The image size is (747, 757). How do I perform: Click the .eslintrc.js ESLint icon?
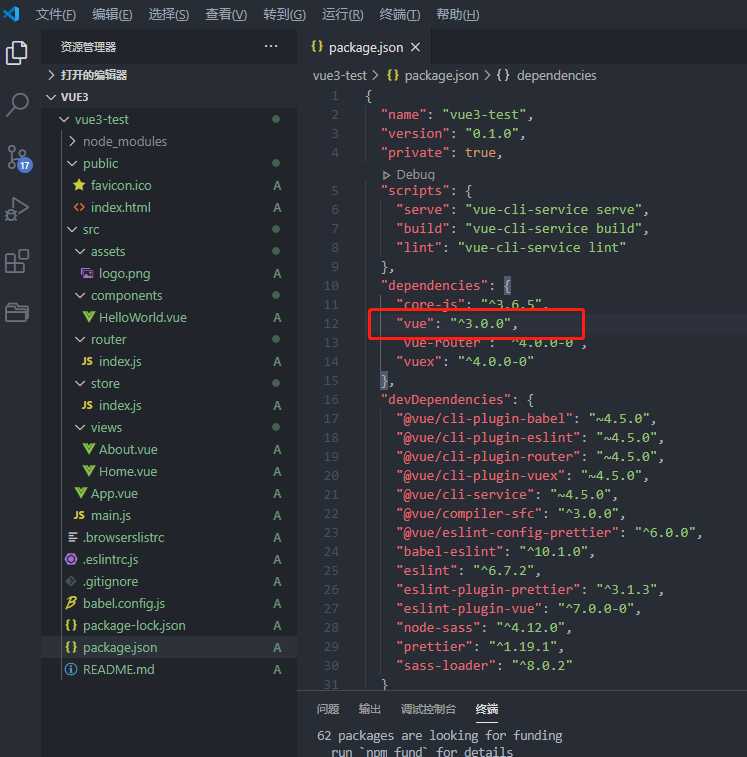coord(71,559)
